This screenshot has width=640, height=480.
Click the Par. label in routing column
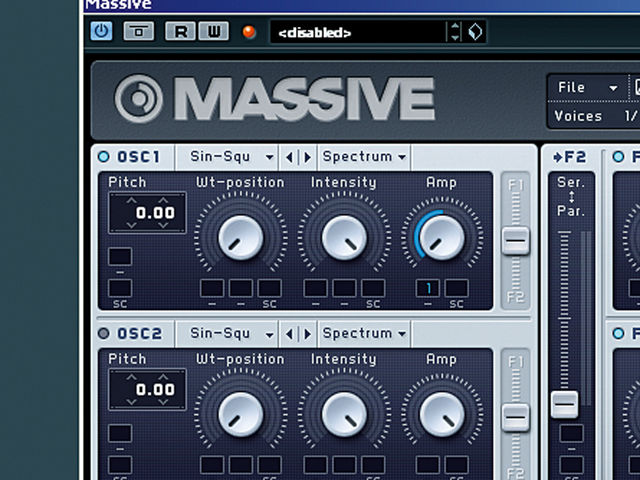click(x=571, y=211)
